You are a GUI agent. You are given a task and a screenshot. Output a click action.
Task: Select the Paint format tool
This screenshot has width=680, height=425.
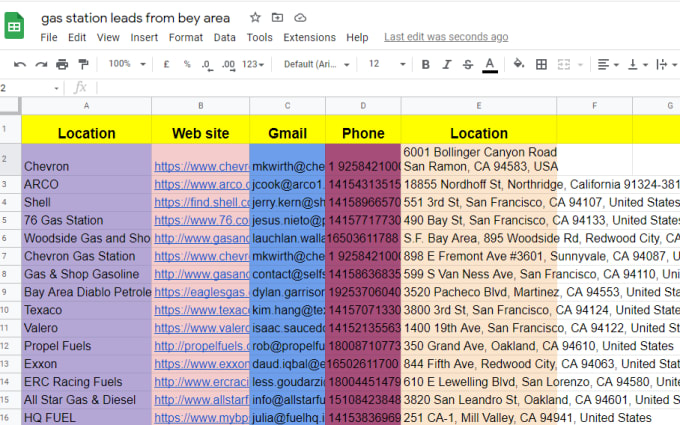point(83,64)
